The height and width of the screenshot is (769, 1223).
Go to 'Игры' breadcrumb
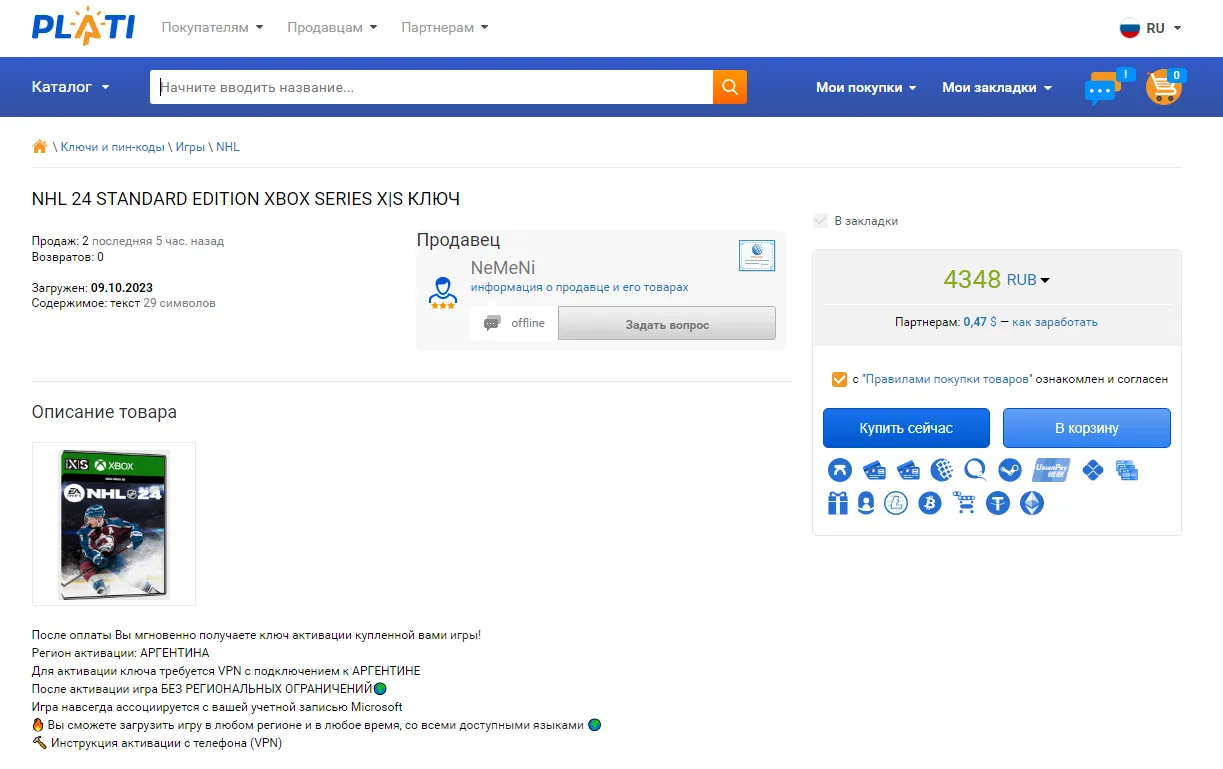pos(190,147)
